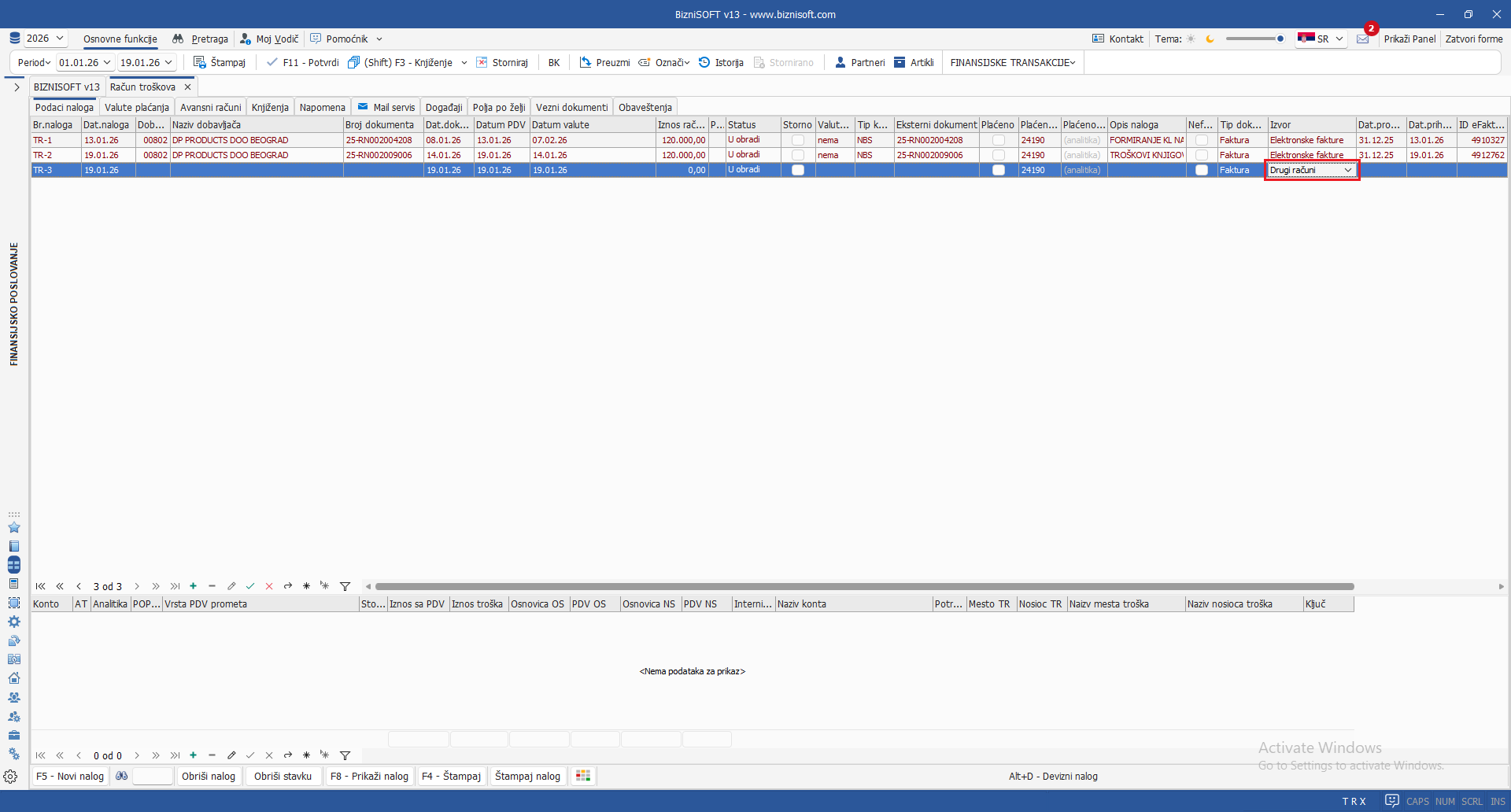Open the SR language dropdown

click(1339, 39)
